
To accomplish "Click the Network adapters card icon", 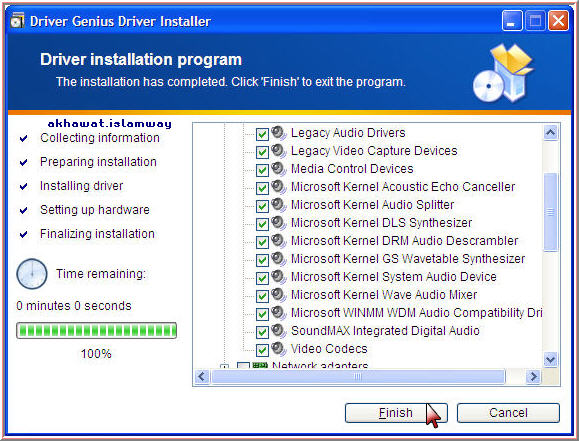I will pos(260,366).
